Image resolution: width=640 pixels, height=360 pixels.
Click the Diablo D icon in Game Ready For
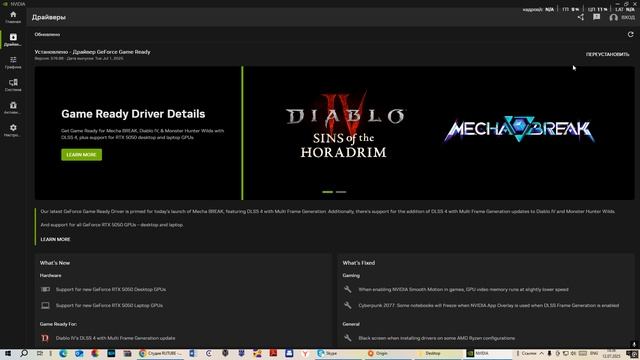click(45, 338)
